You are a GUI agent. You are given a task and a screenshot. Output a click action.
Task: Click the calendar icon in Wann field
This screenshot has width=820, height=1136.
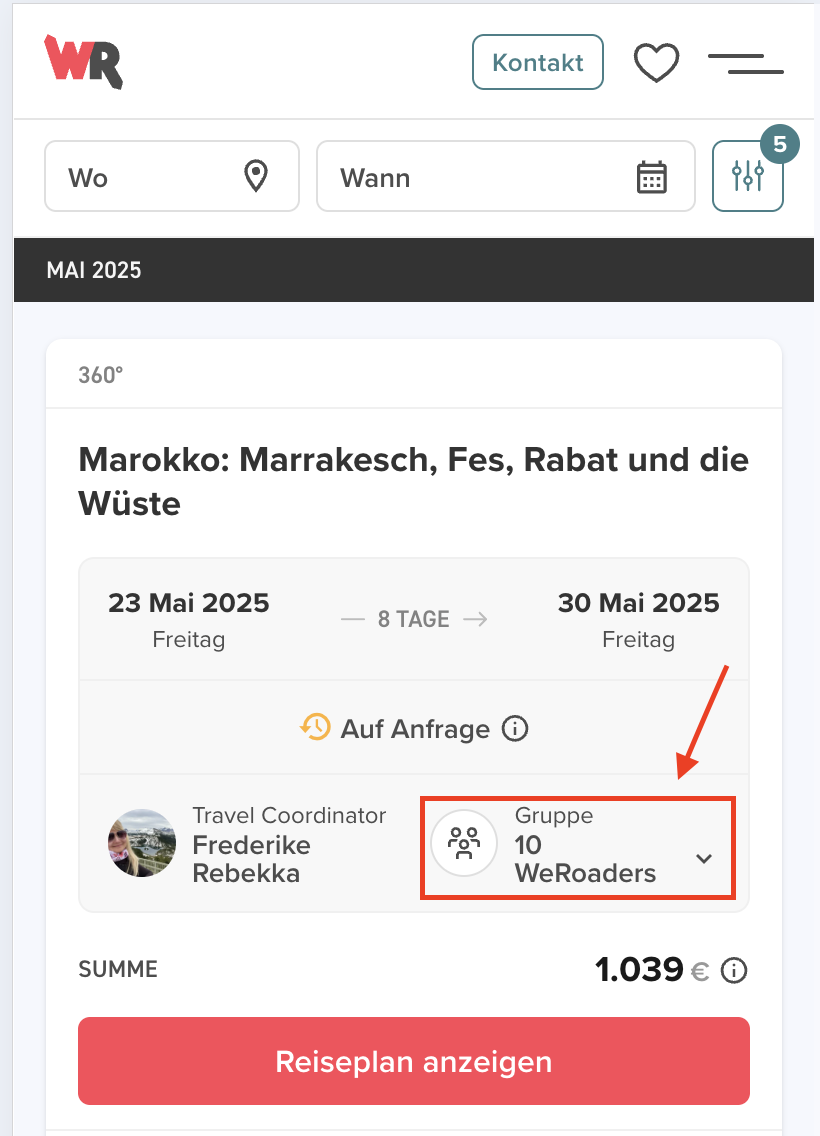(x=652, y=177)
